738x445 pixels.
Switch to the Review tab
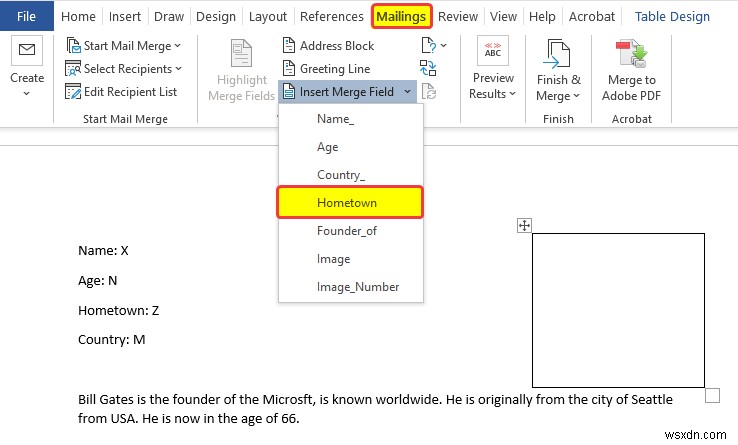pos(458,16)
